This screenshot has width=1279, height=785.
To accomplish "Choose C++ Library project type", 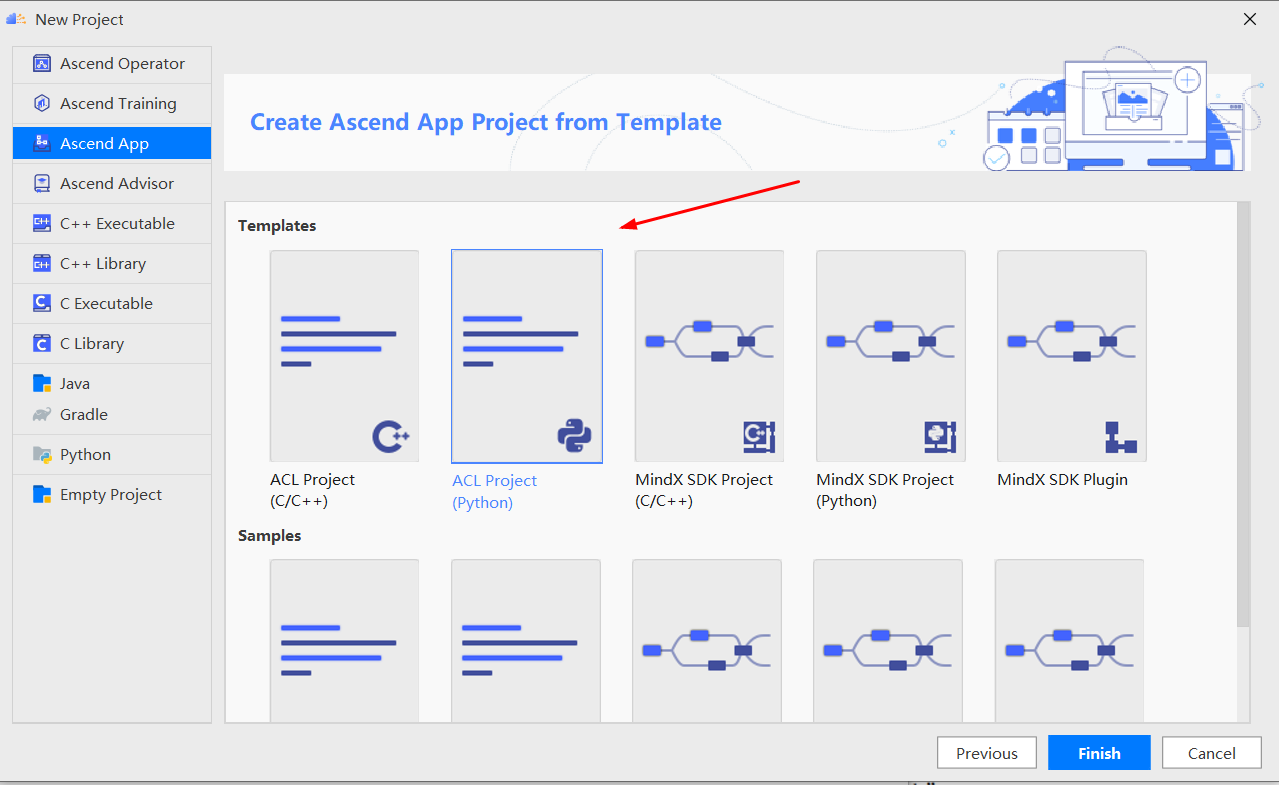I will (x=102, y=264).
